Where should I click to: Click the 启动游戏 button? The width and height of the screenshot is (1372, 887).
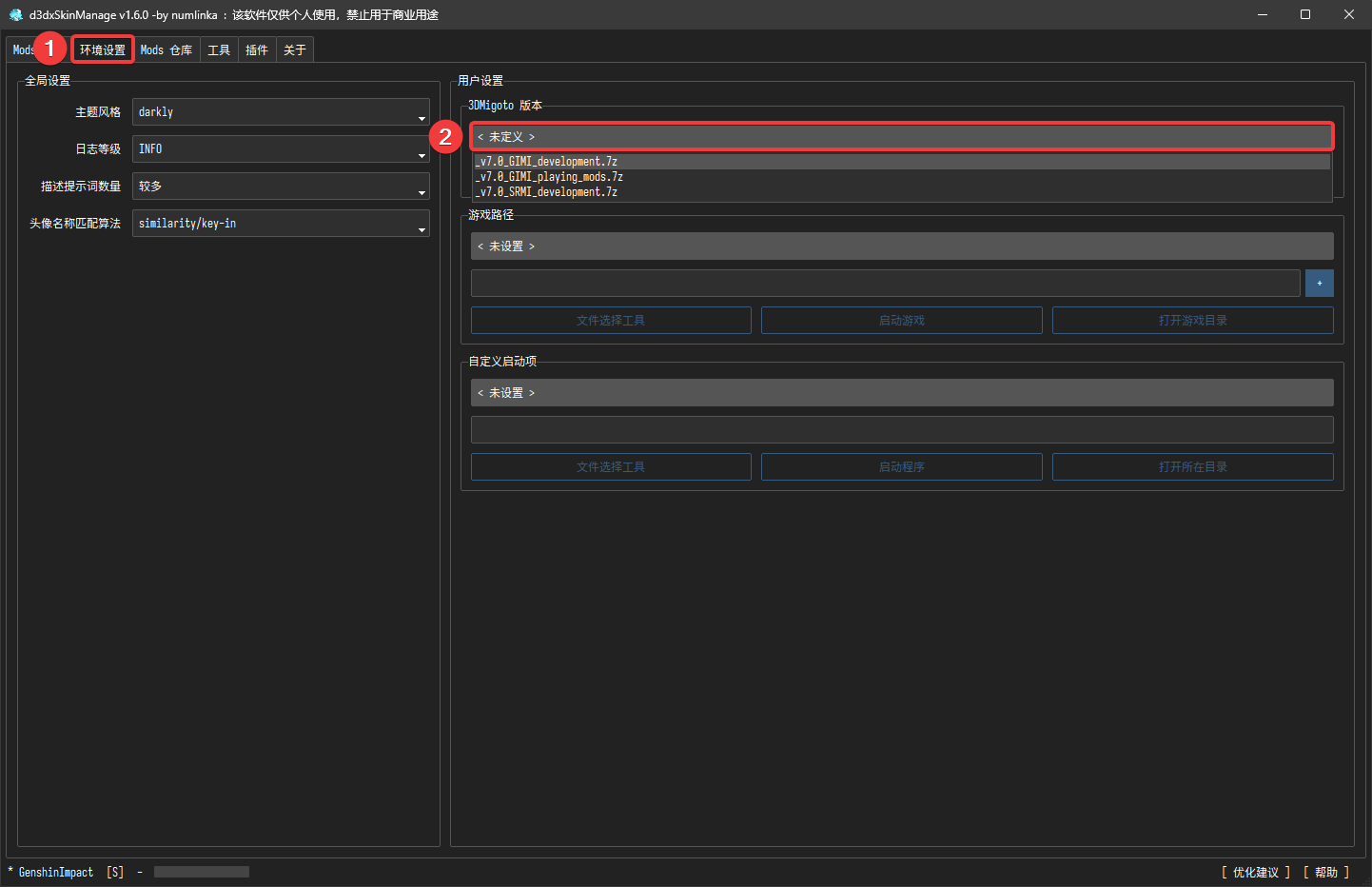(902, 321)
